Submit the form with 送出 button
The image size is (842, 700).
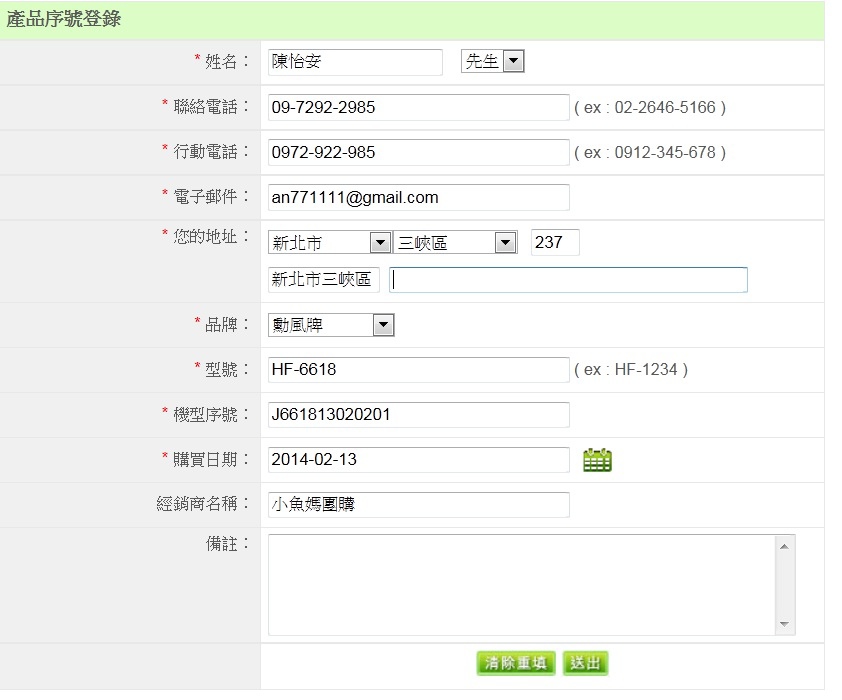(x=585, y=663)
